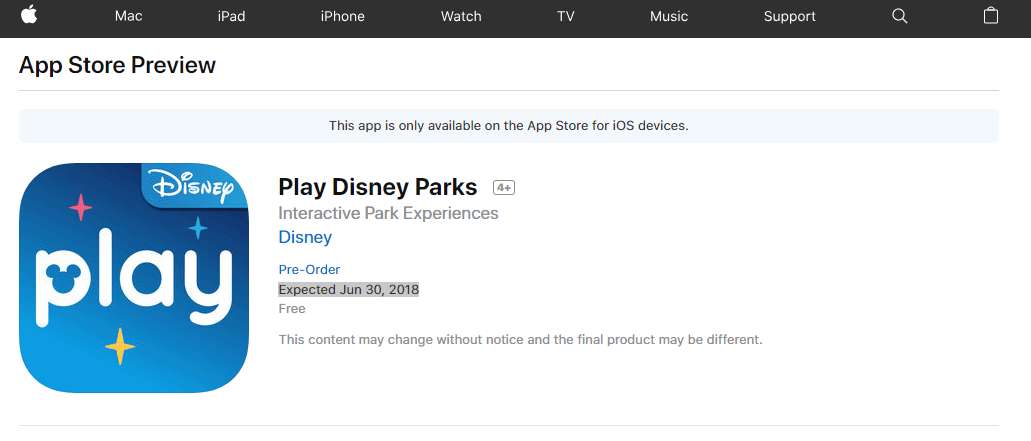Click the Interactive Park Experiences subtitle
Screen dimensions: 1031x441
(x=389, y=214)
